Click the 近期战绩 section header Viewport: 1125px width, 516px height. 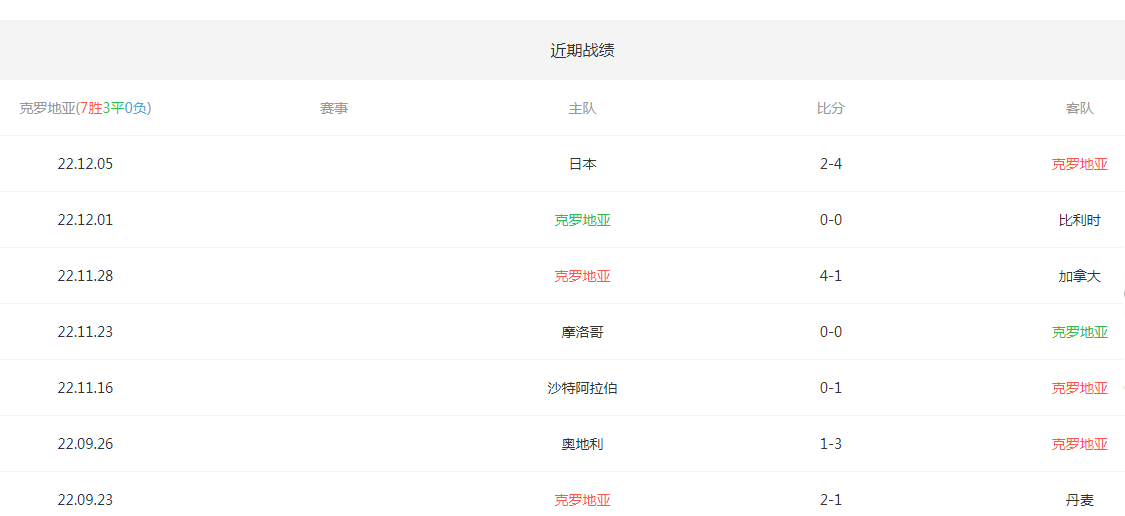point(582,50)
